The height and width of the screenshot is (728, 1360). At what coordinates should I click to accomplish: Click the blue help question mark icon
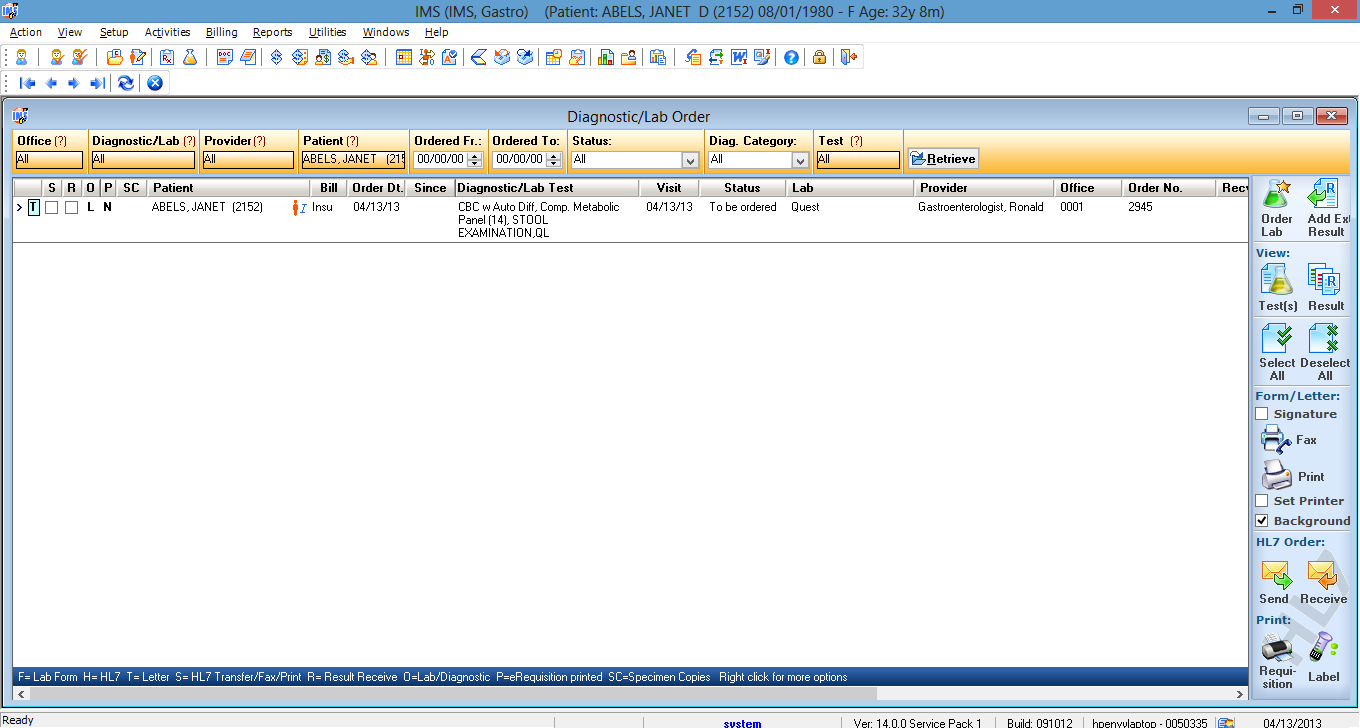point(791,57)
